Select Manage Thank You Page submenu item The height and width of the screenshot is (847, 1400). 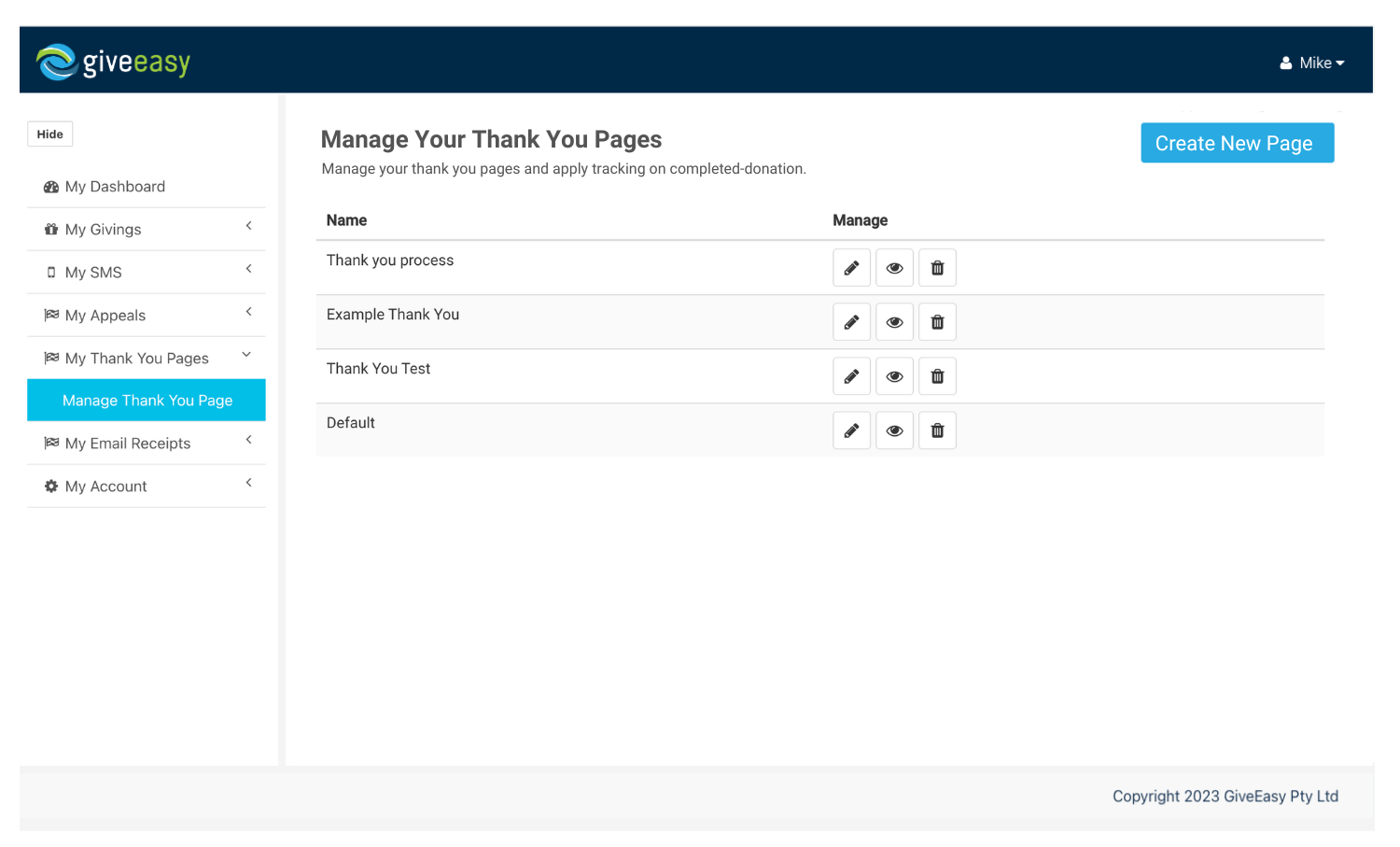click(147, 400)
